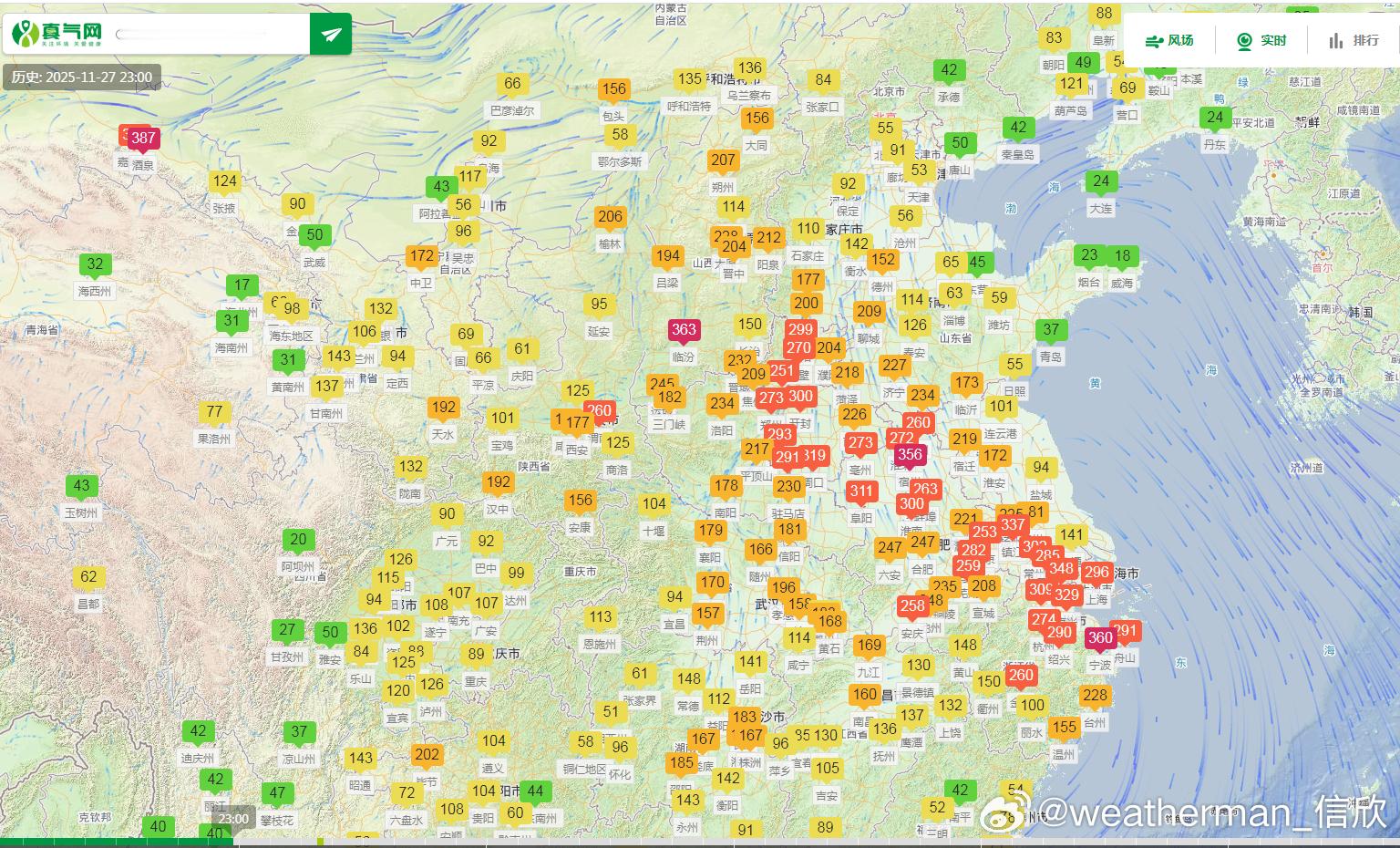Click the 历史: 2025-11-27 23:00 label
Image resolution: width=1400 pixels, height=848 pixels.
pyautogui.click(x=82, y=78)
